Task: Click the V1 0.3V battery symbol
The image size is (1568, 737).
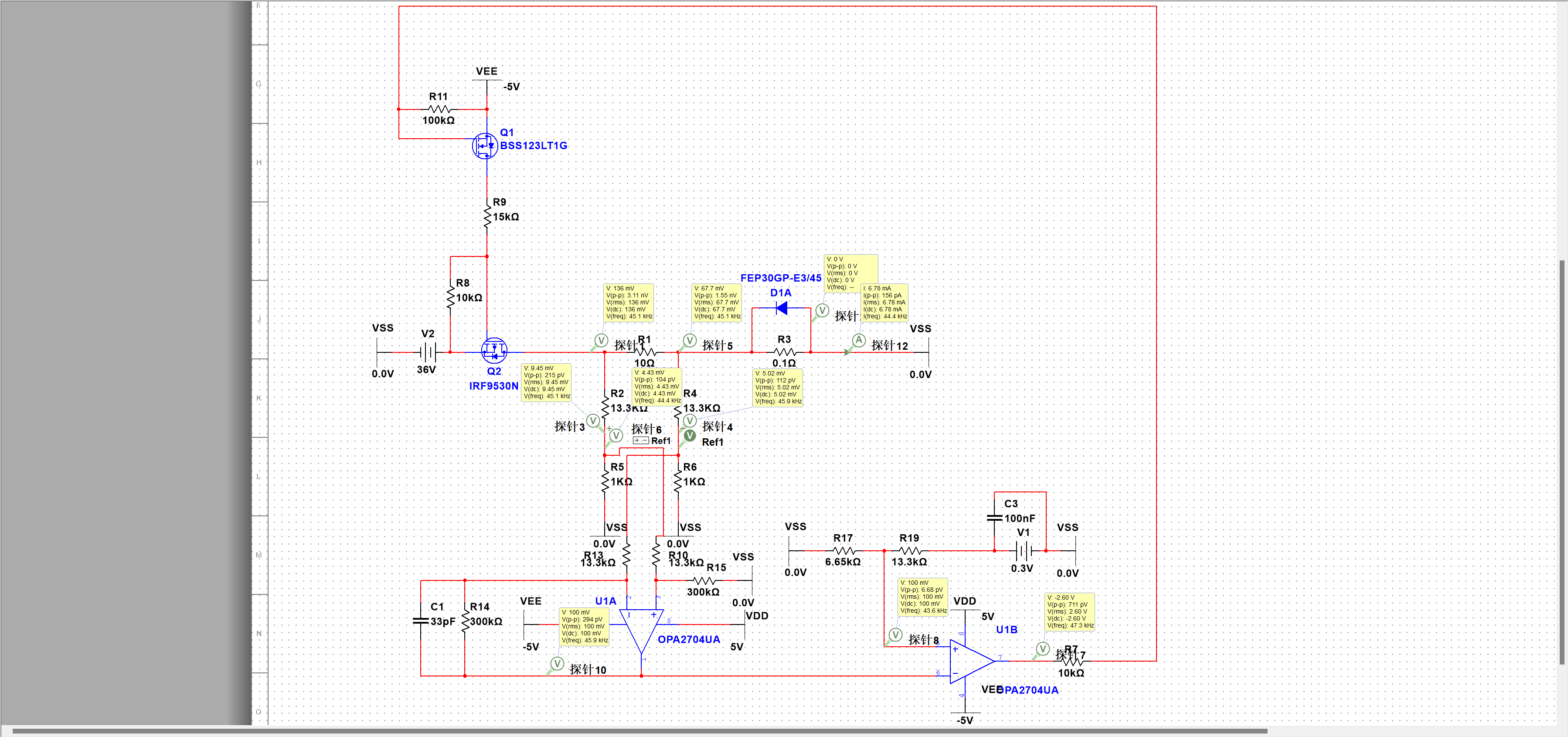Action: click(x=1024, y=551)
